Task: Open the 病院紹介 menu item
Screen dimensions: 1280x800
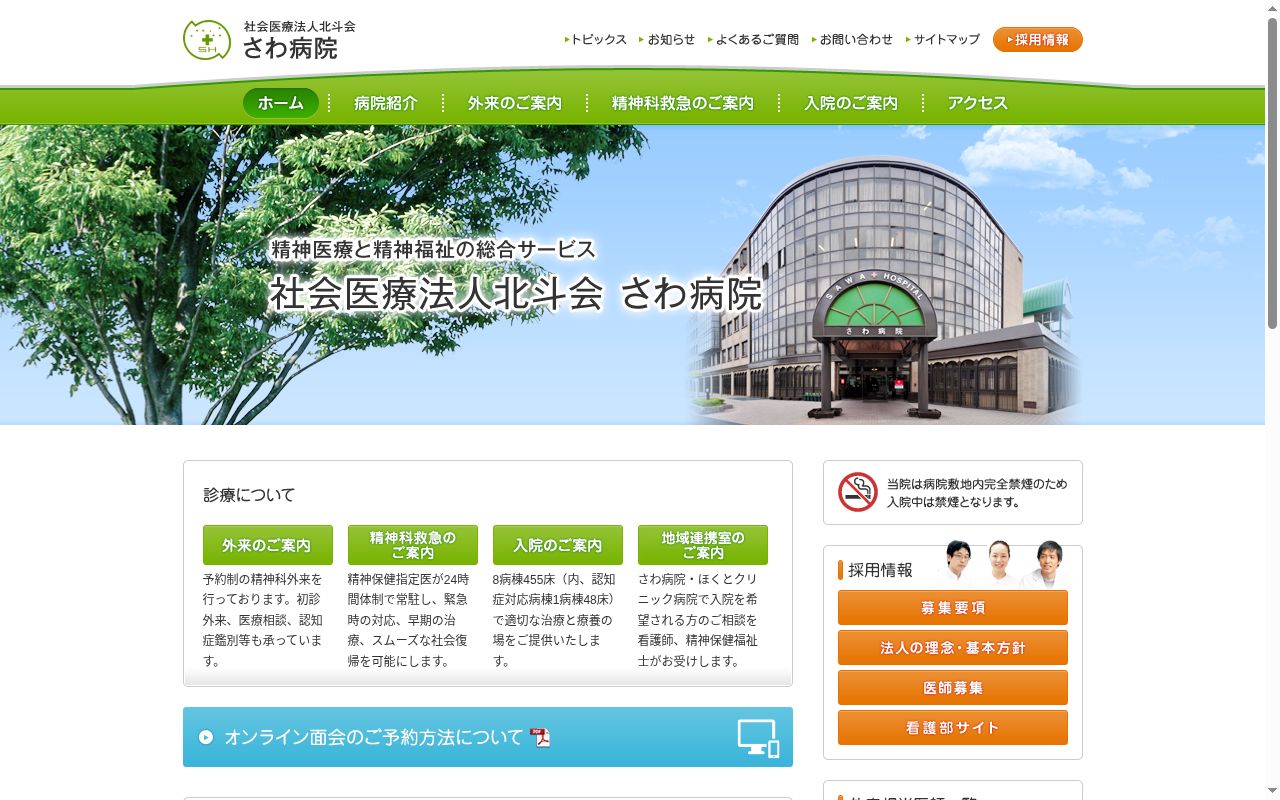Action: (x=385, y=103)
